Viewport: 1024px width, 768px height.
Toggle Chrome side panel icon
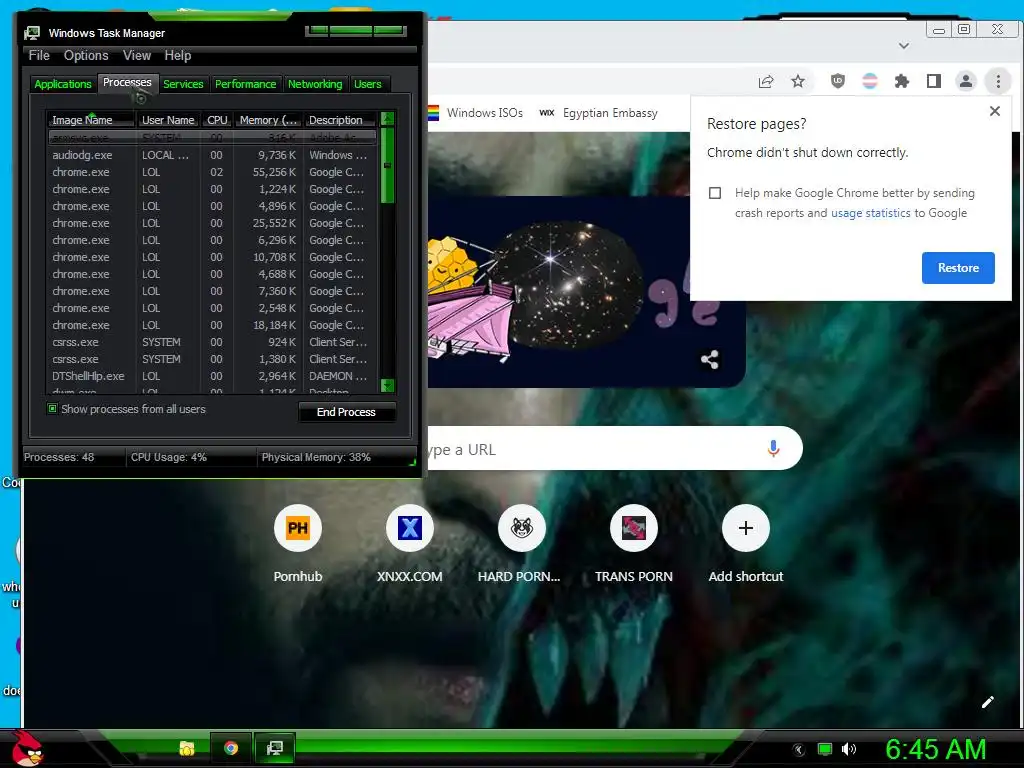pyautogui.click(x=934, y=81)
